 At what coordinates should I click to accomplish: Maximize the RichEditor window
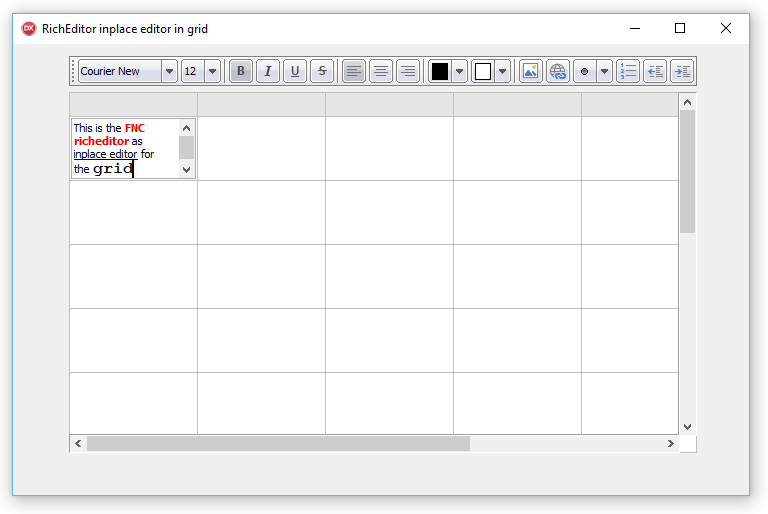[x=680, y=29]
